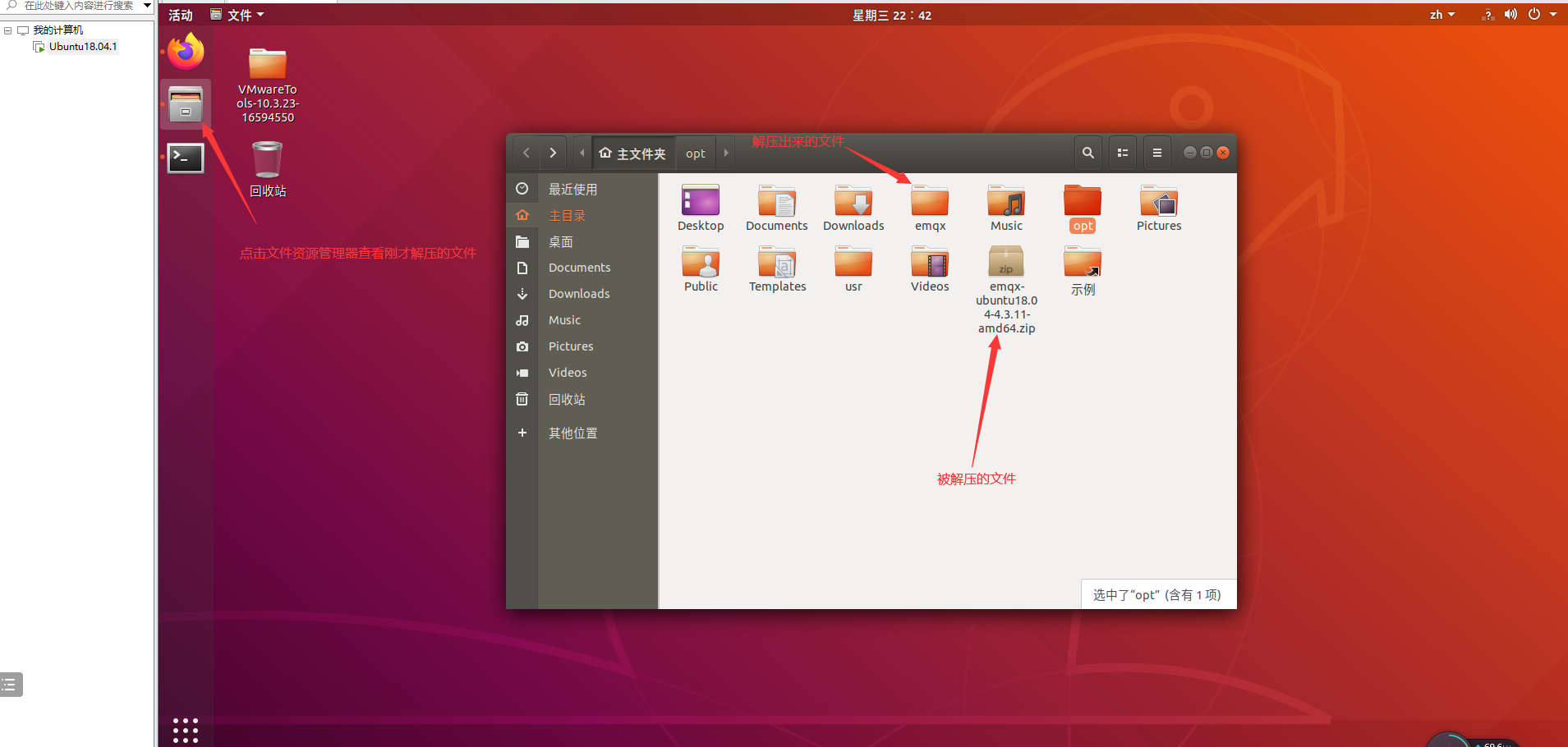The width and height of the screenshot is (1568, 747).
Task: Select the Public folder
Action: click(x=701, y=269)
